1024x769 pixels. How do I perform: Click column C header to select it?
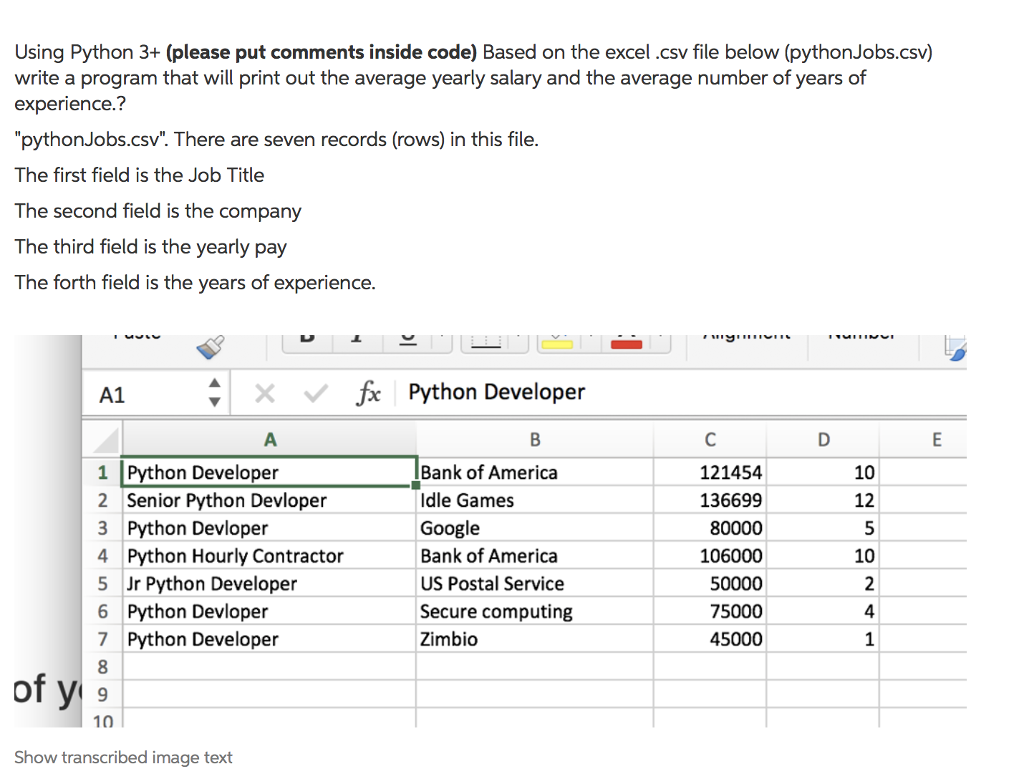coord(710,439)
